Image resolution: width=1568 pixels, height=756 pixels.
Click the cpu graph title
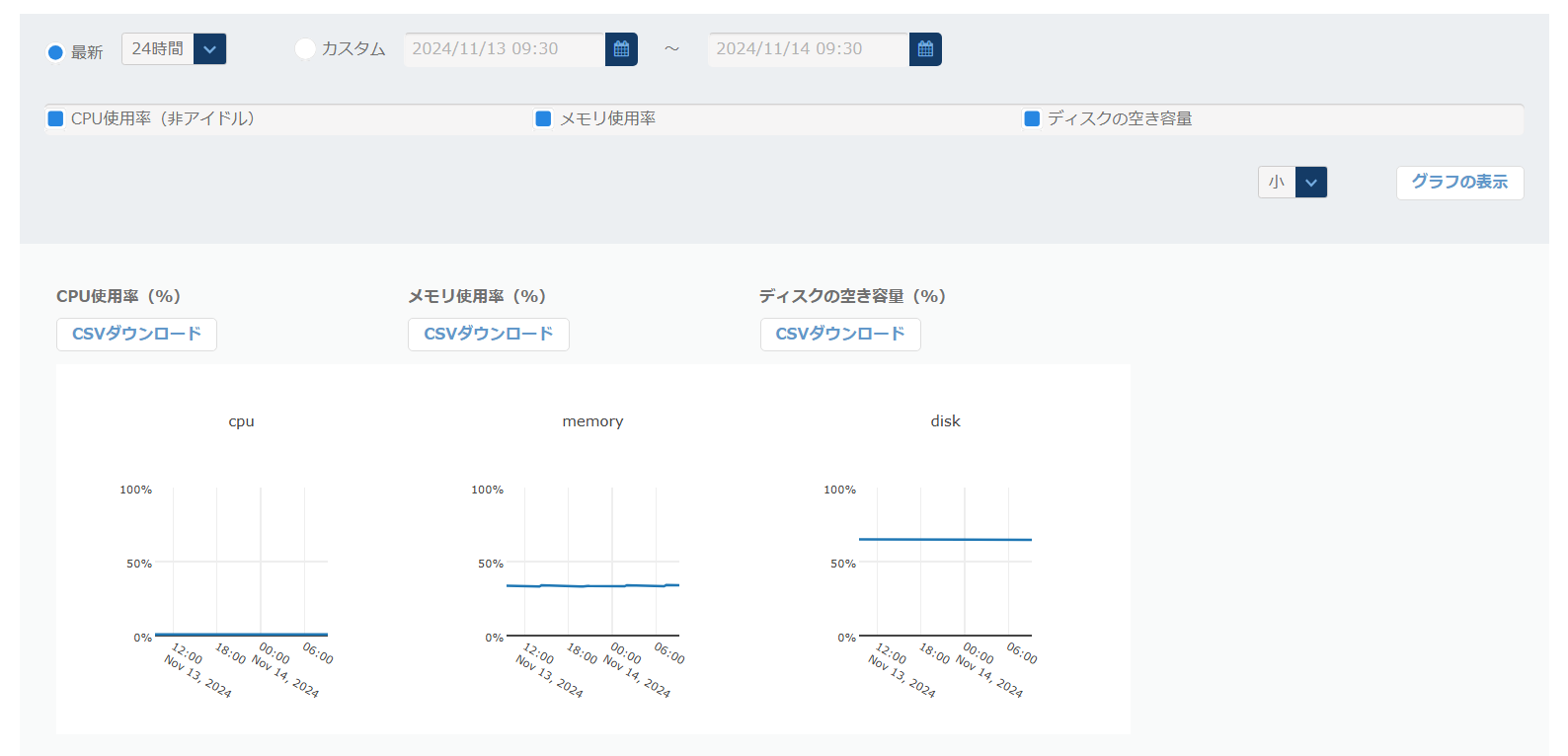tap(241, 421)
